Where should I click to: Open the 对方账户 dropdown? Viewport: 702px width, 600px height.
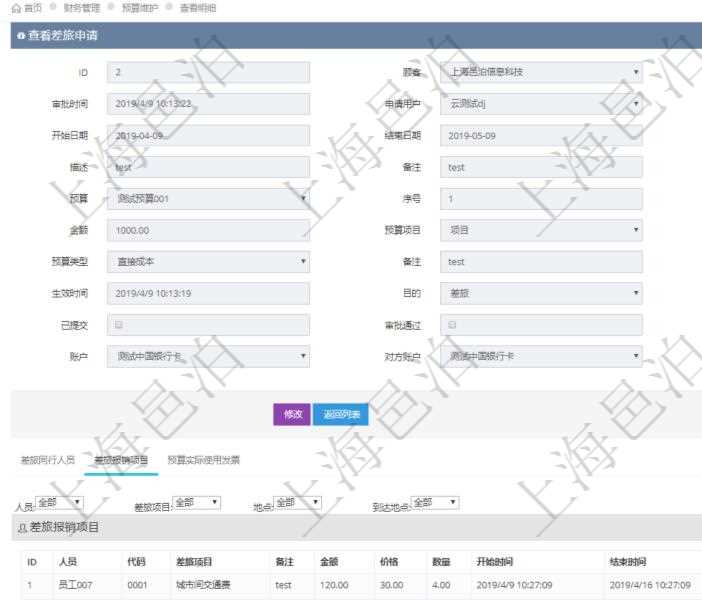(x=541, y=356)
